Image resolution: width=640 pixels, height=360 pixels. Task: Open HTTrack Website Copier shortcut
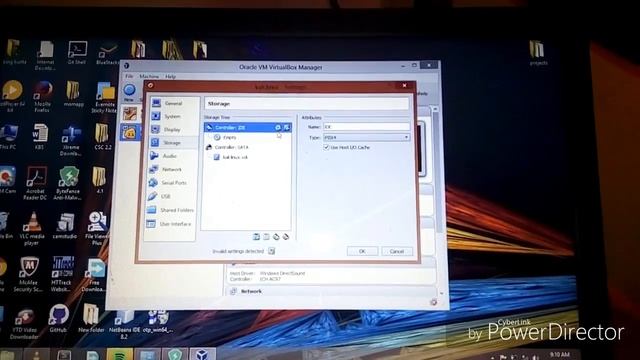[x=62, y=274]
